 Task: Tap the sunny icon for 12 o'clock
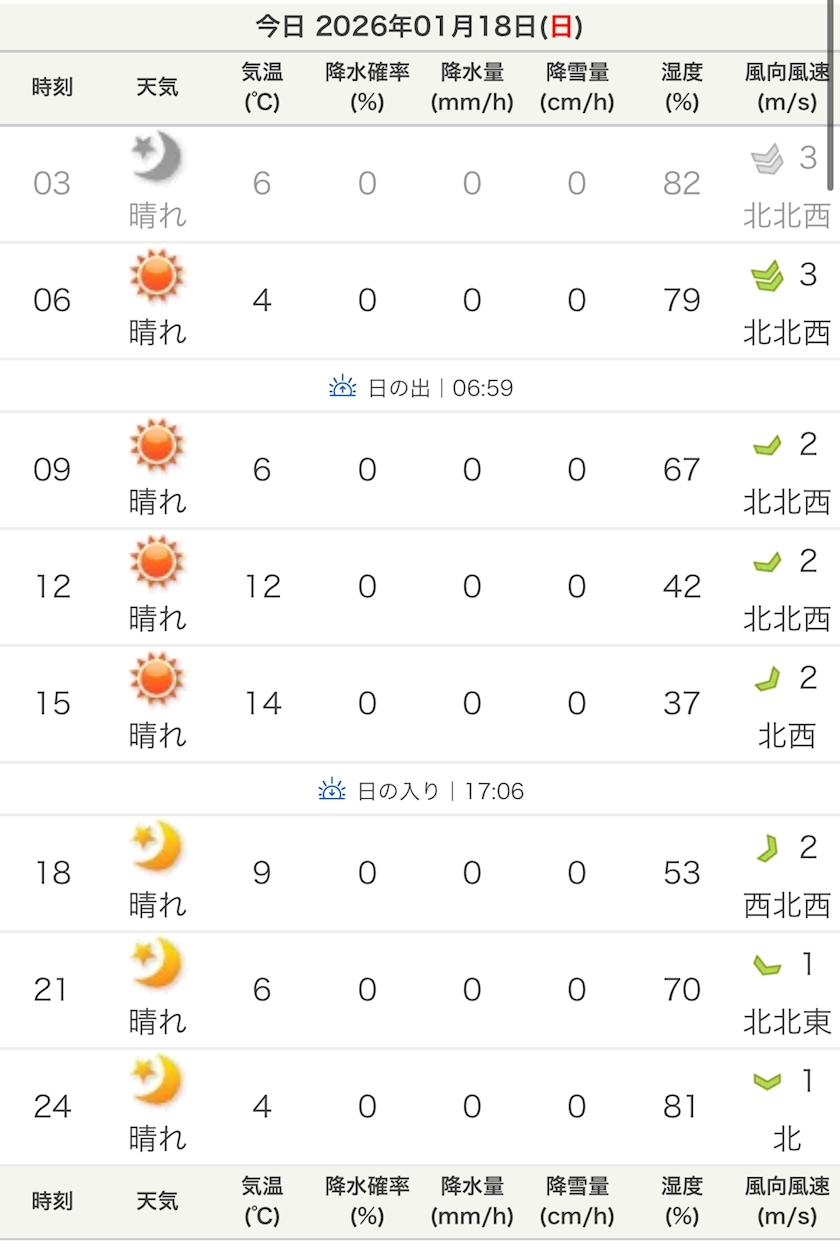(157, 561)
